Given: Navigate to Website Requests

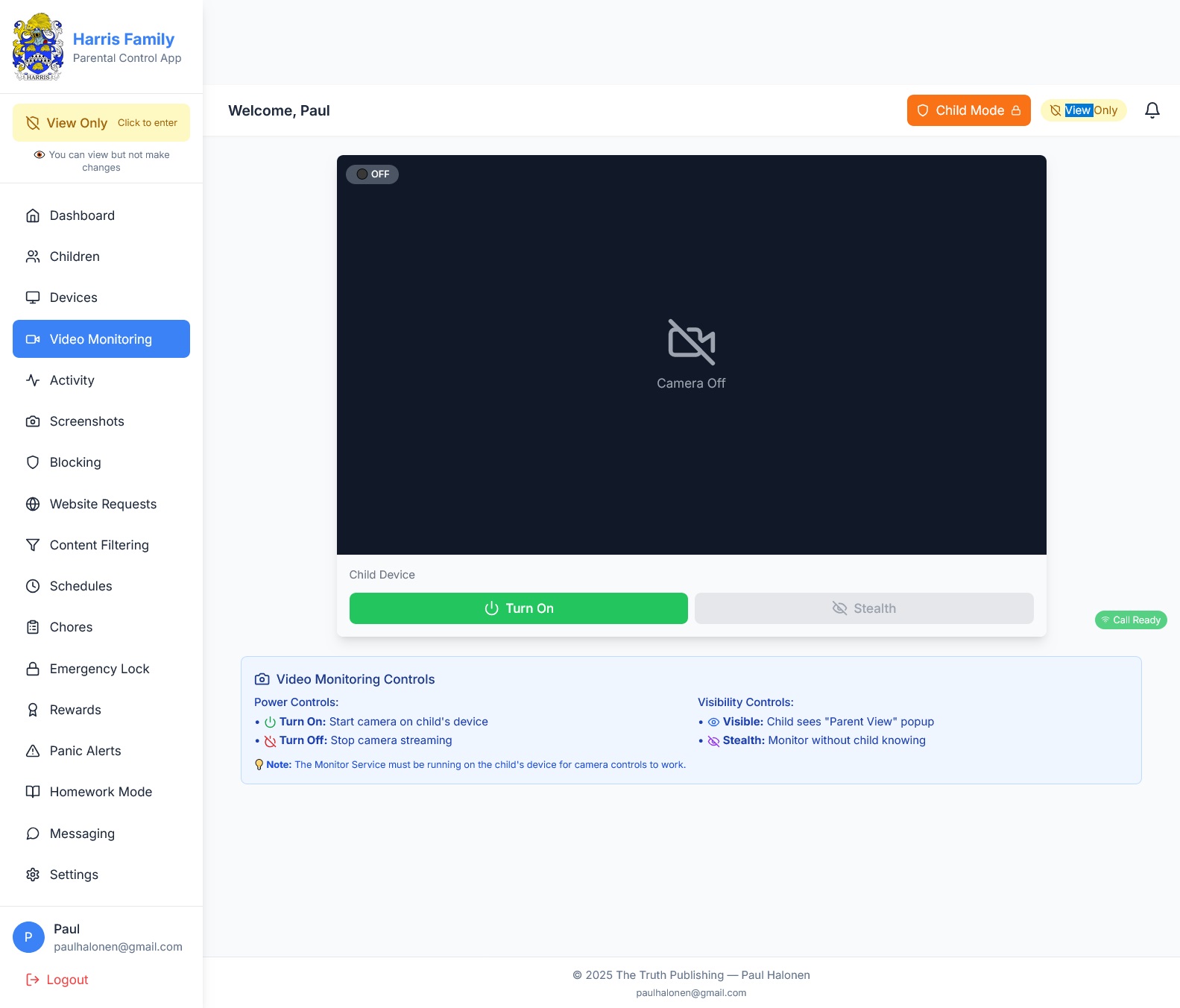Looking at the screenshot, I should (101, 504).
